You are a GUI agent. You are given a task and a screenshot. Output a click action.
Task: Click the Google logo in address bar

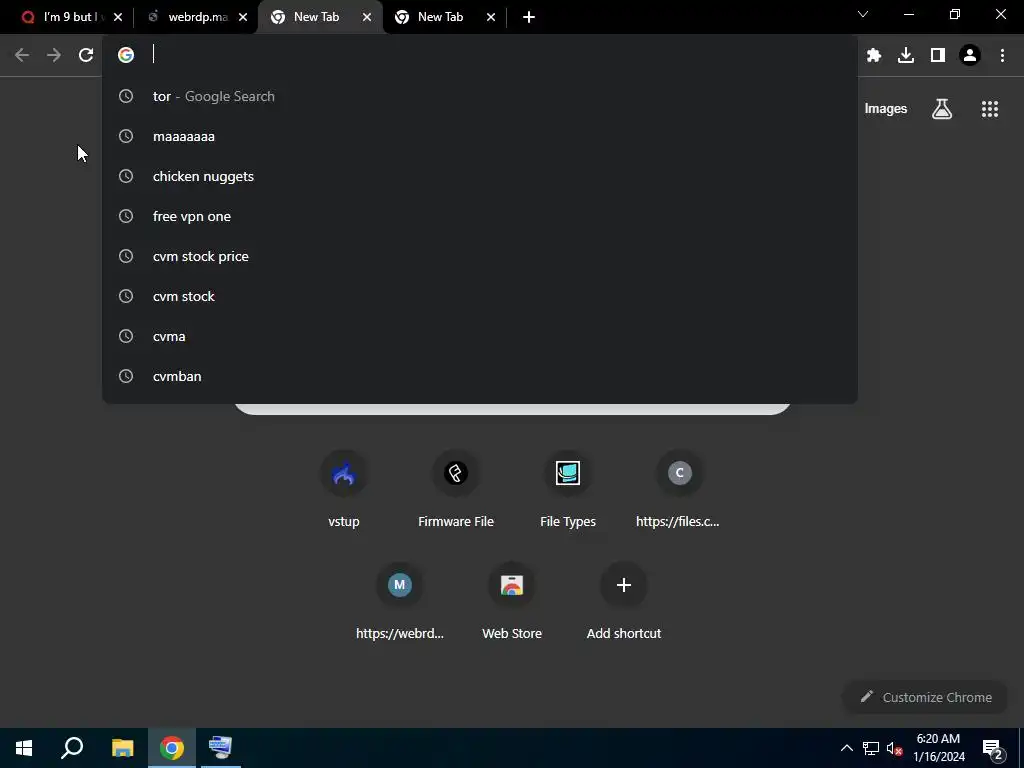pos(126,55)
